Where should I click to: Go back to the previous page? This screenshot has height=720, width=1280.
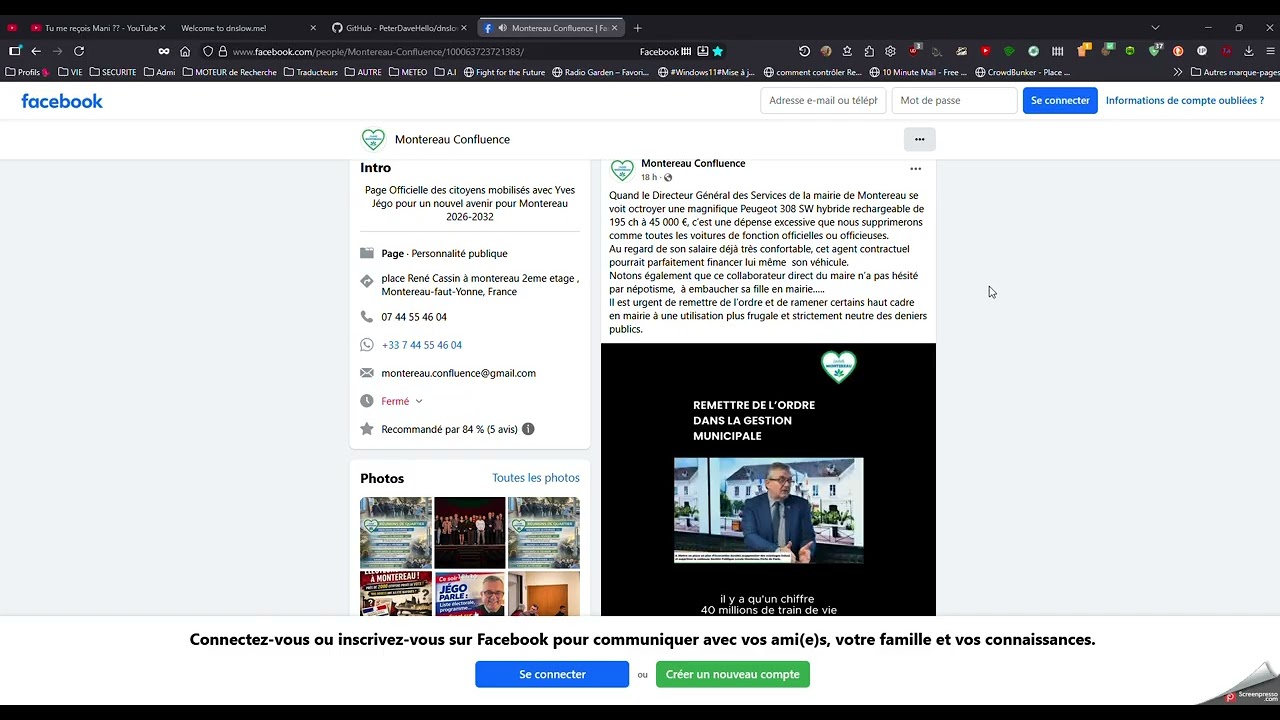[x=36, y=51]
